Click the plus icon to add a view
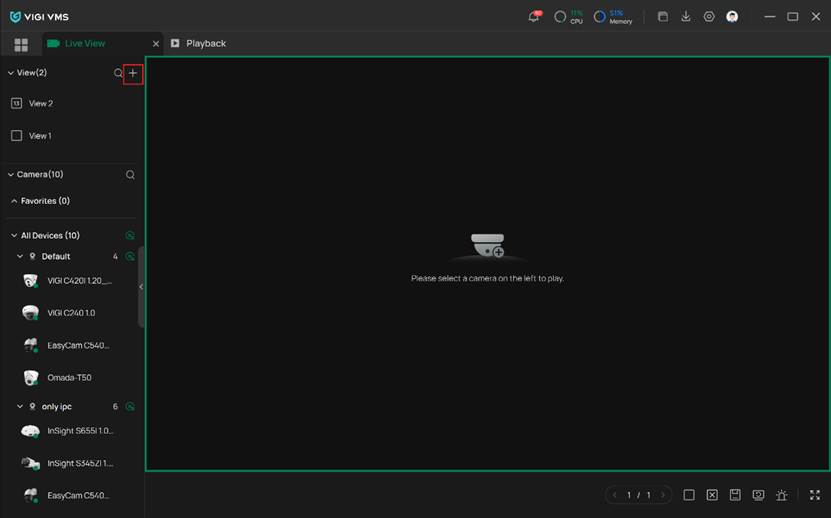 pyautogui.click(x=133, y=73)
